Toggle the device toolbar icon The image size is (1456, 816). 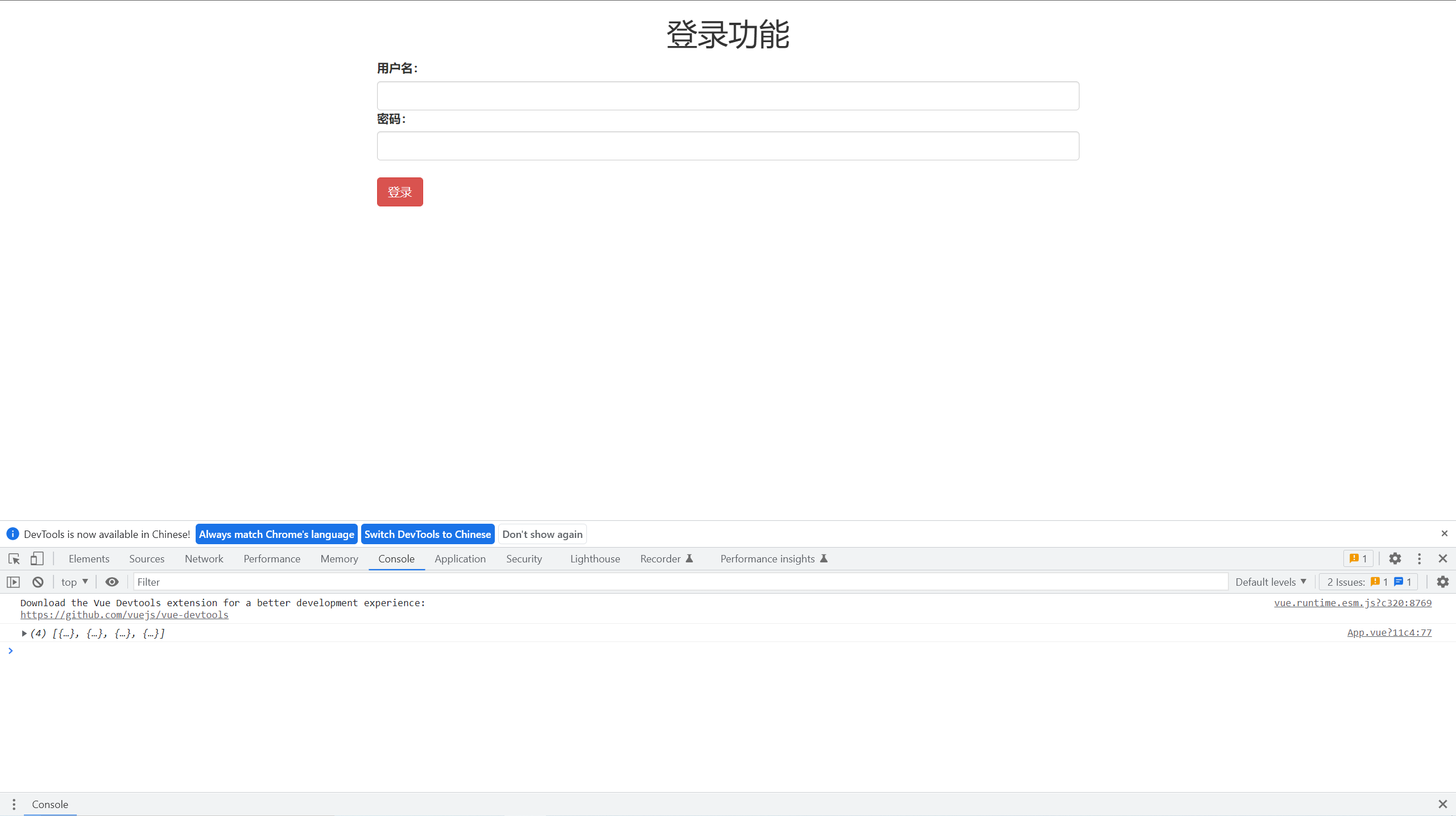point(37,559)
